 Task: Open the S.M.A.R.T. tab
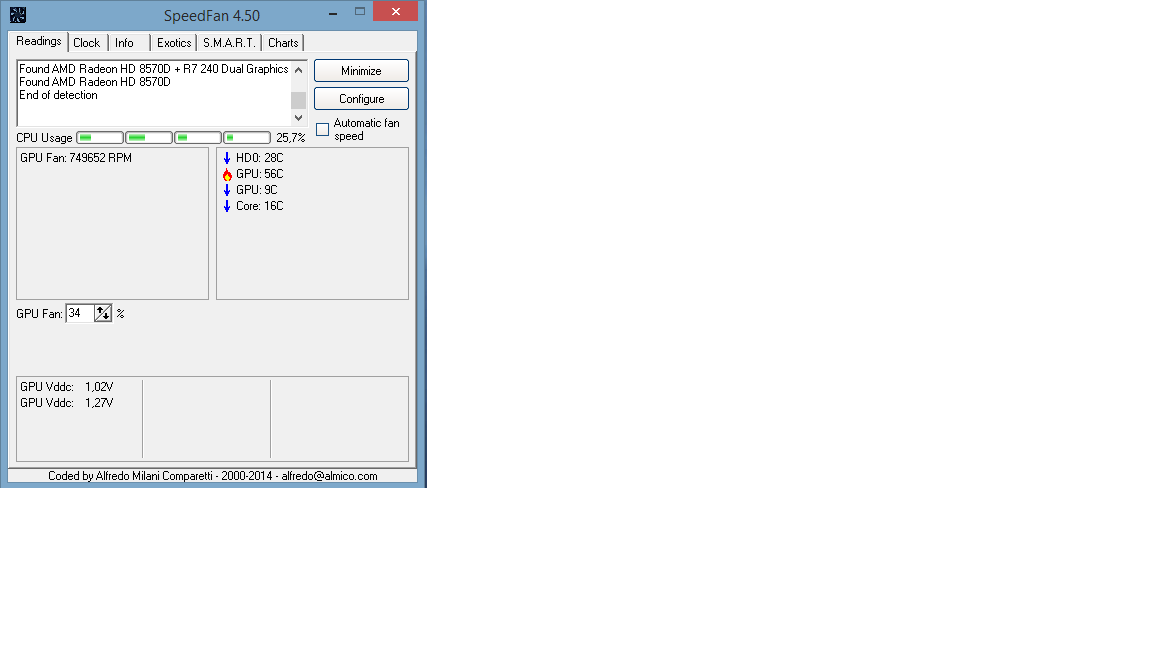229,43
